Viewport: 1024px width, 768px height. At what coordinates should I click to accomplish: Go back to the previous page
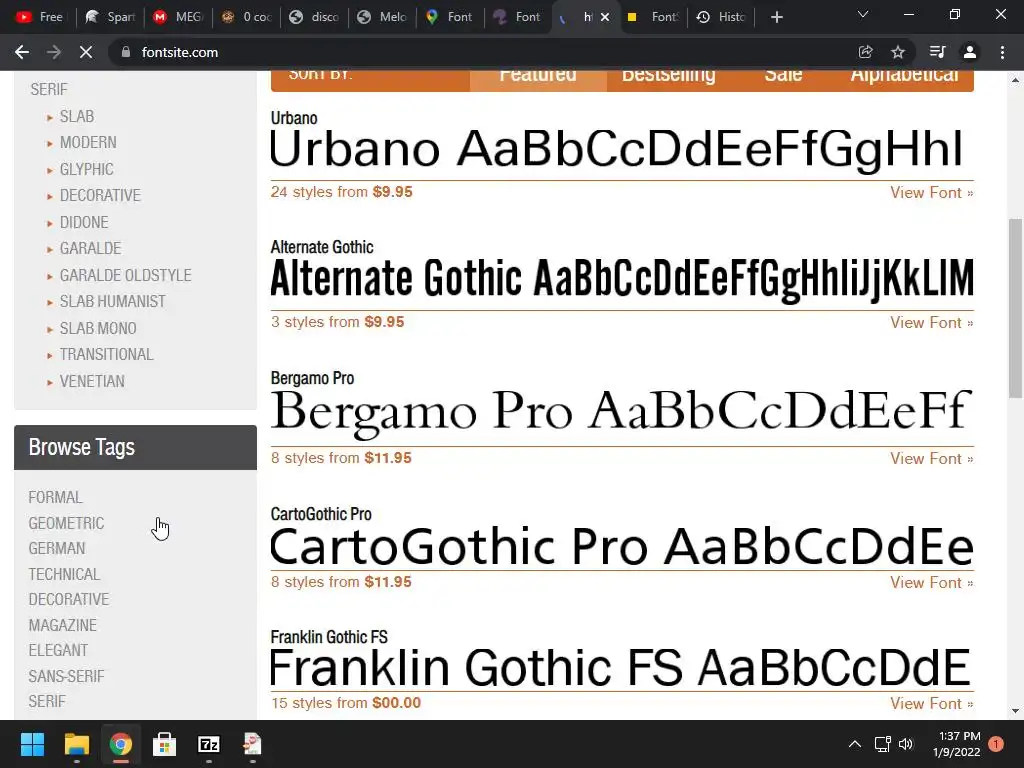tap(22, 52)
